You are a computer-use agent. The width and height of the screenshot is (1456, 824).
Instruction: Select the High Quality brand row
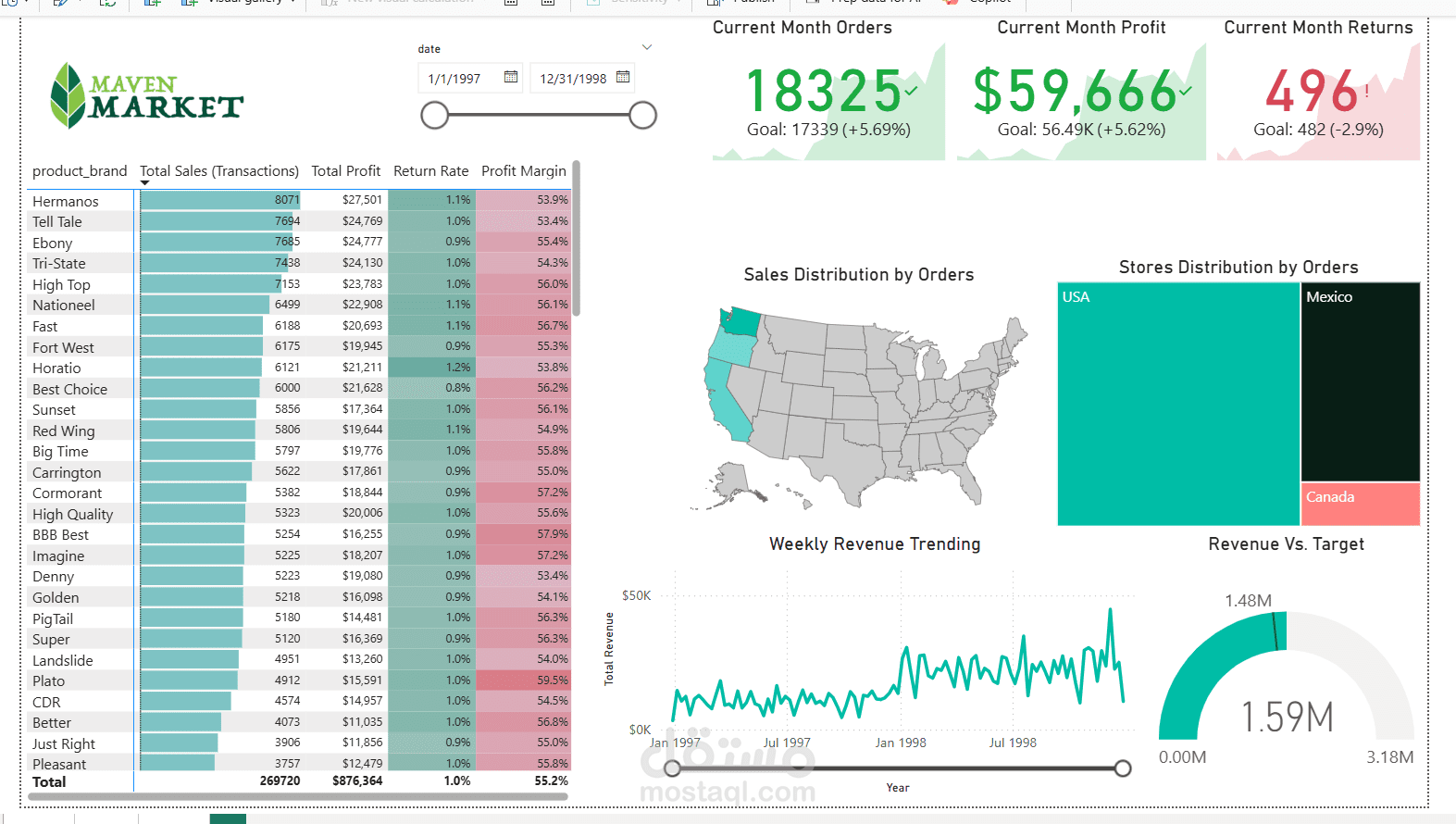pos(299,513)
